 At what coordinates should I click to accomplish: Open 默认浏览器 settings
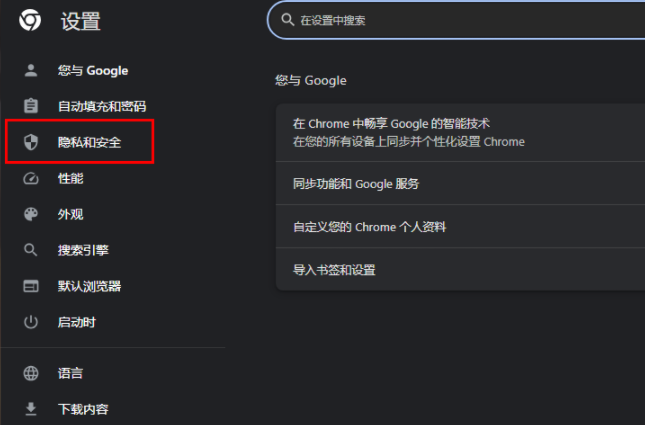pyautogui.click(x=89, y=286)
